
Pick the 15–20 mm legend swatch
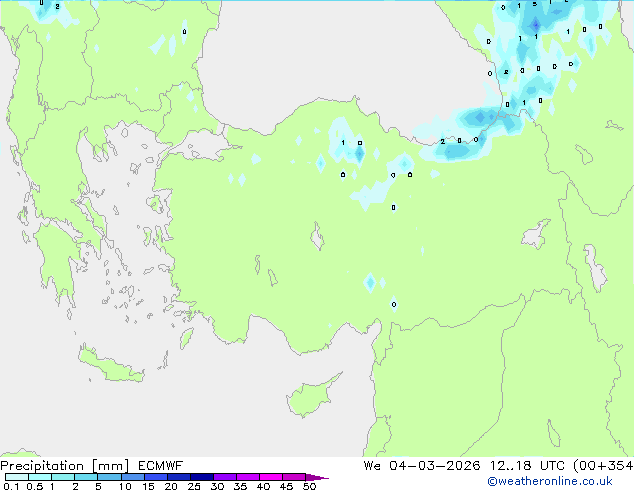[x=155, y=477]
